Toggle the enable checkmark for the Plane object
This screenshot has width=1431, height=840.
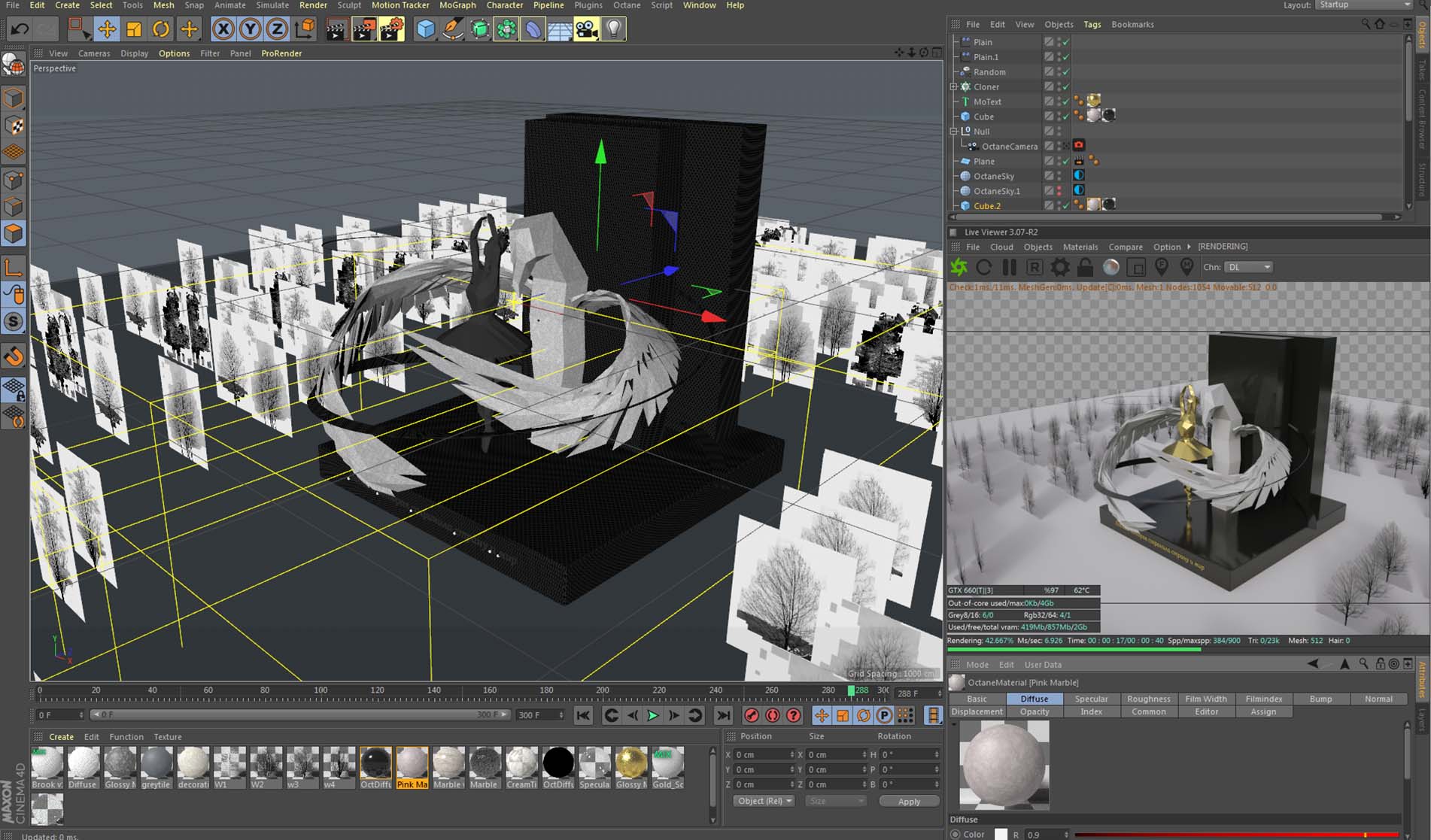pos(1065,162)
